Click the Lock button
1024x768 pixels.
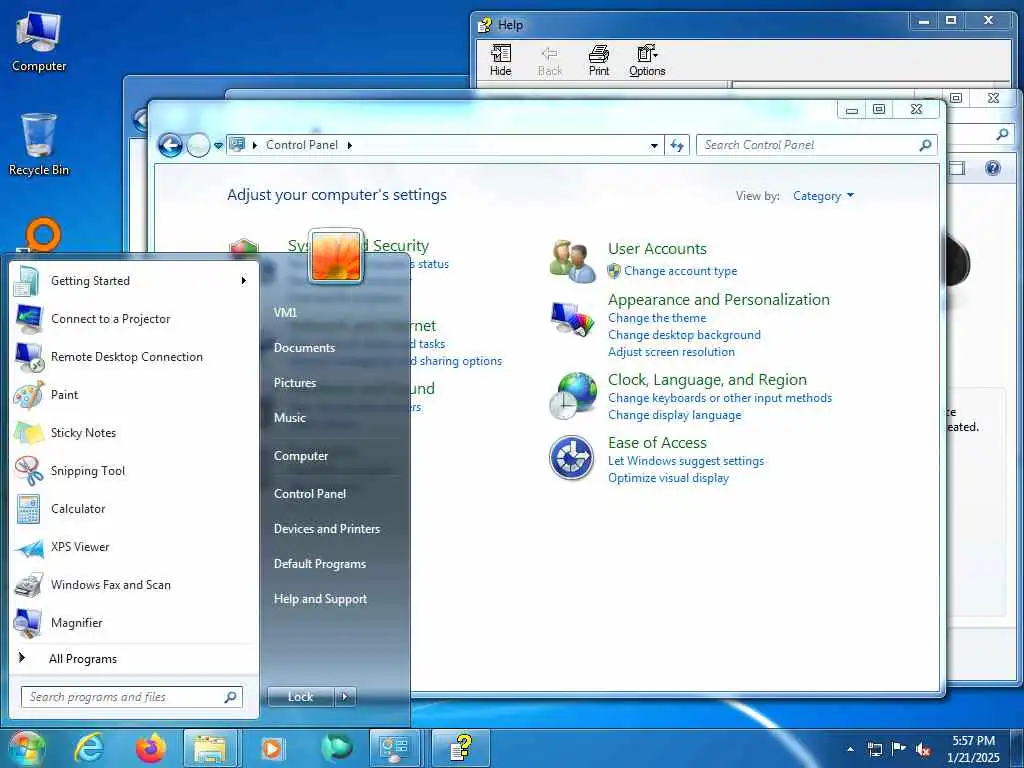click(301, 697)
